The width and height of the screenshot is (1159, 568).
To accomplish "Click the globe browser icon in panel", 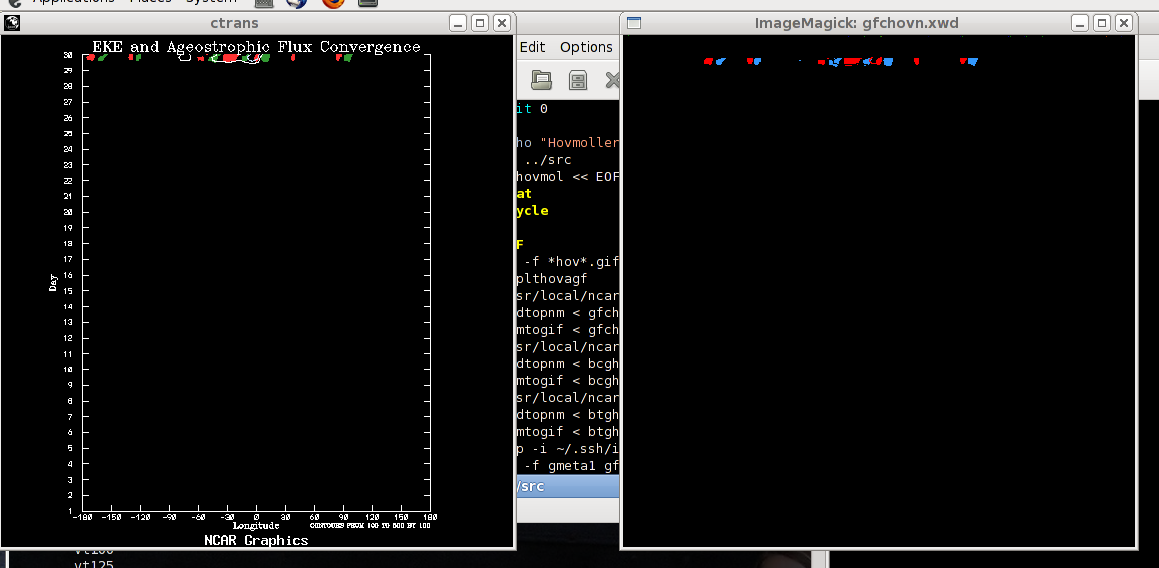I will coord(296,3).
